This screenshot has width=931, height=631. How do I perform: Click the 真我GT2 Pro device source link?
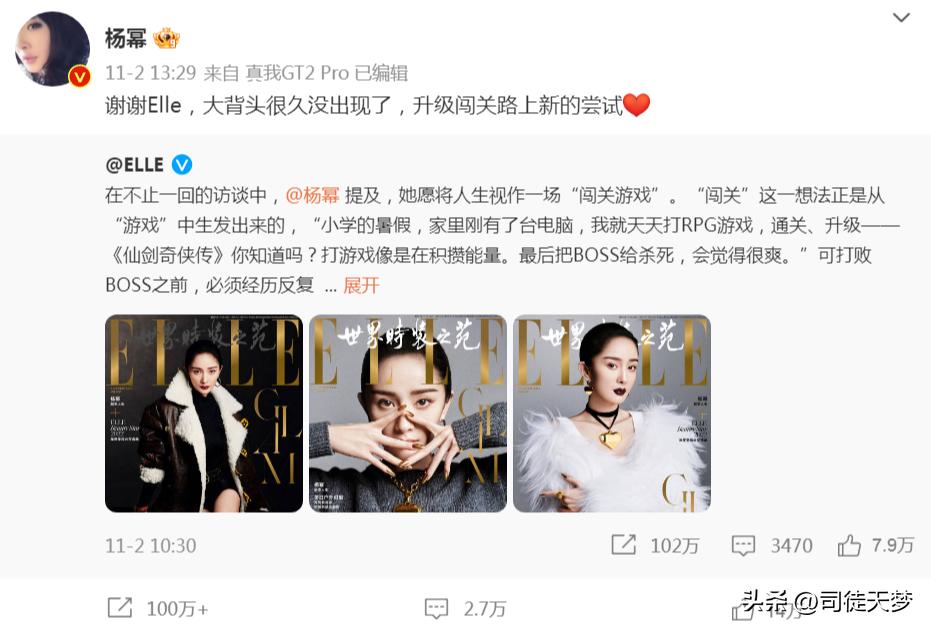[x=297, y=73]
